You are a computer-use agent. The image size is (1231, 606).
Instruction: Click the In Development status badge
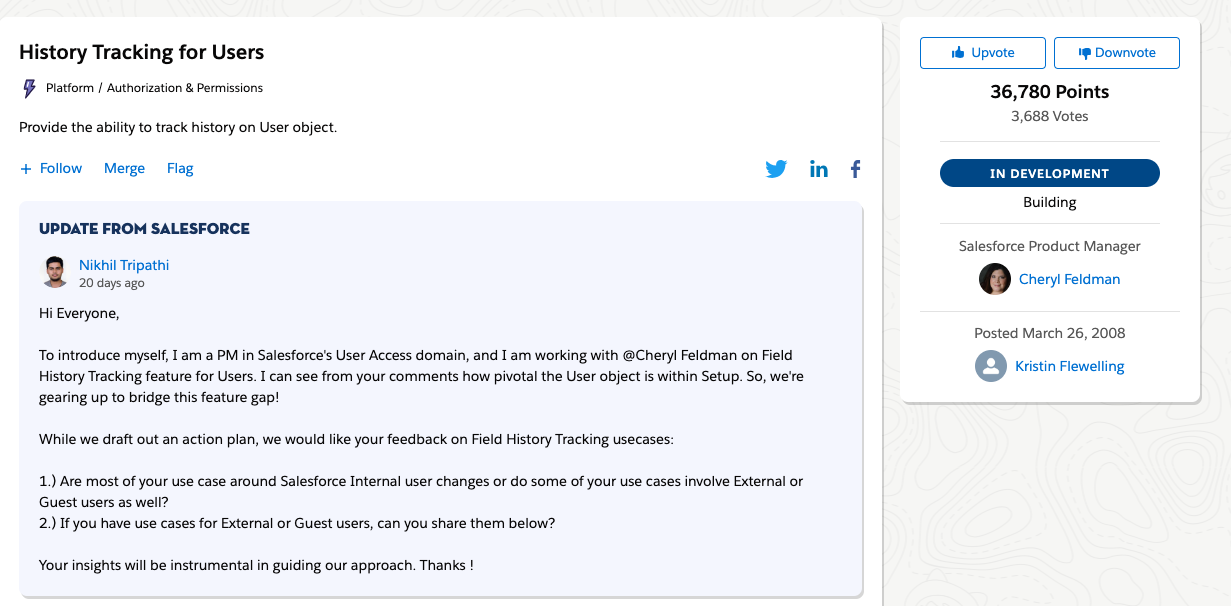tap(1050, 173)
